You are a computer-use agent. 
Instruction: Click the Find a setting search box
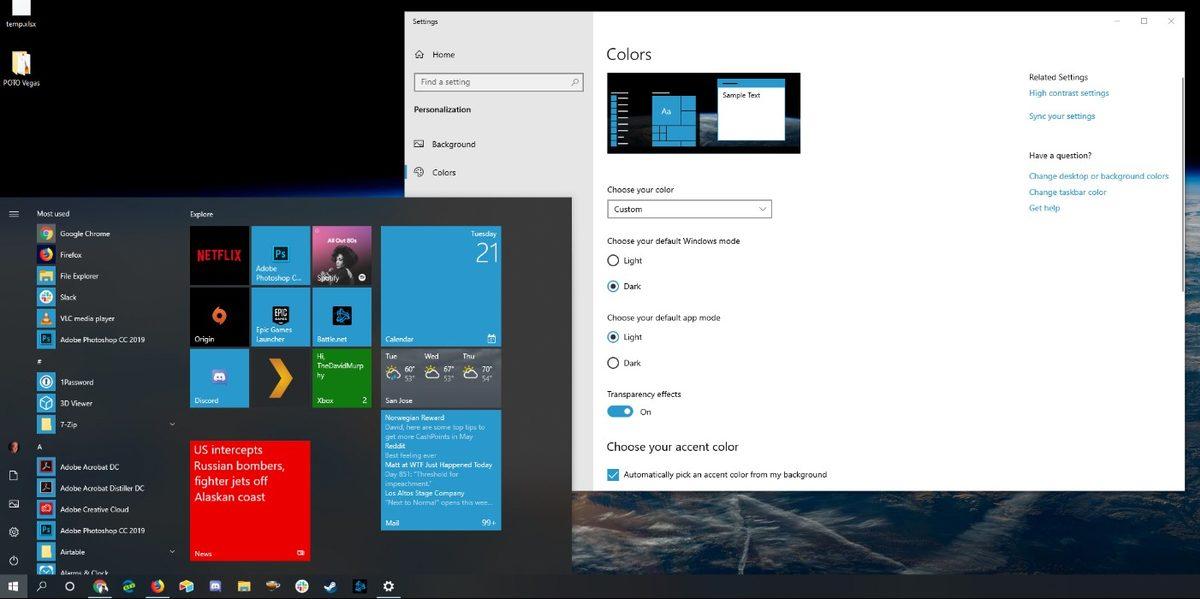tap(498, 82)
